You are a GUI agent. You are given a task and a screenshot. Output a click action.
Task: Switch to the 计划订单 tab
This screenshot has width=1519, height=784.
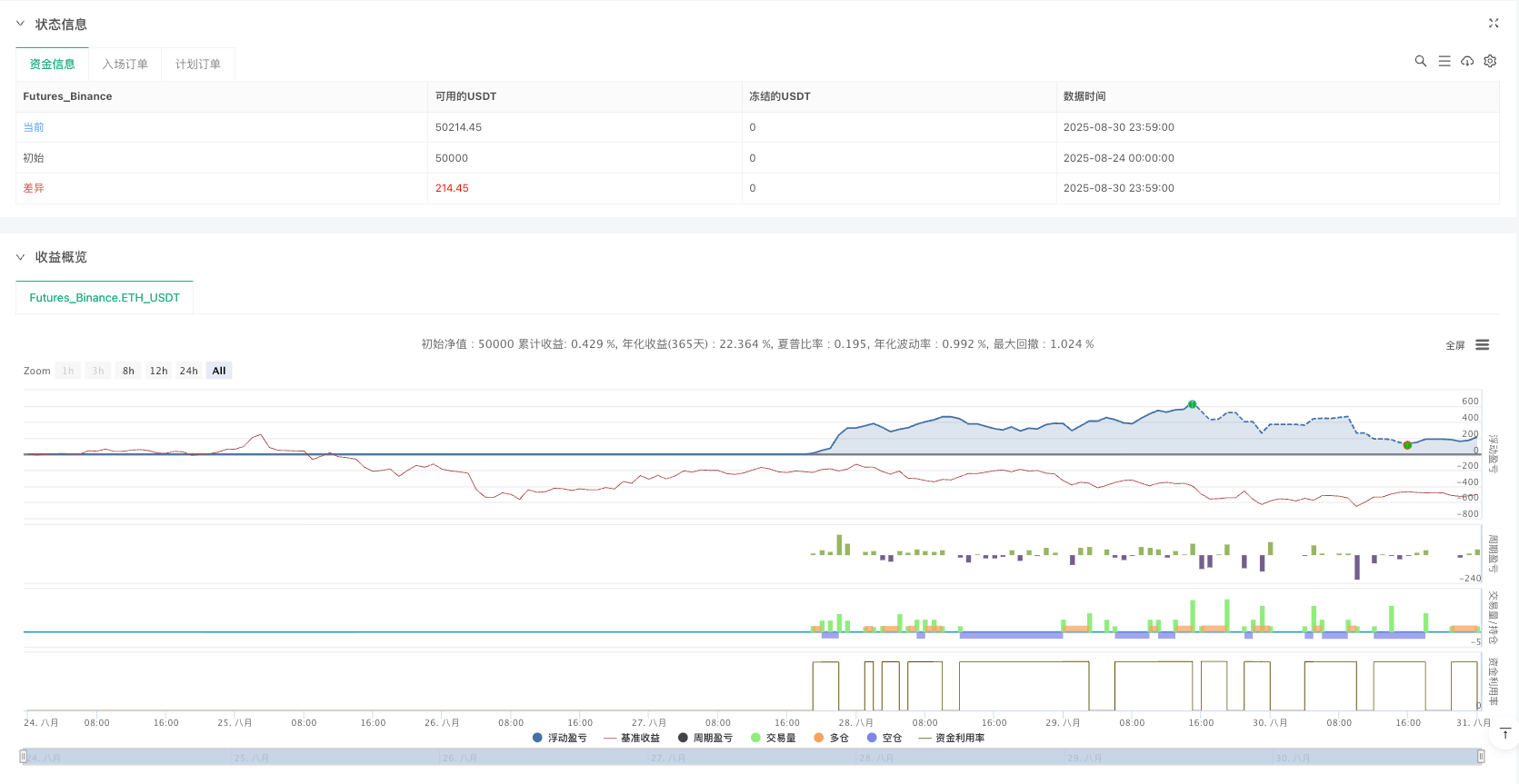[197, 65]
